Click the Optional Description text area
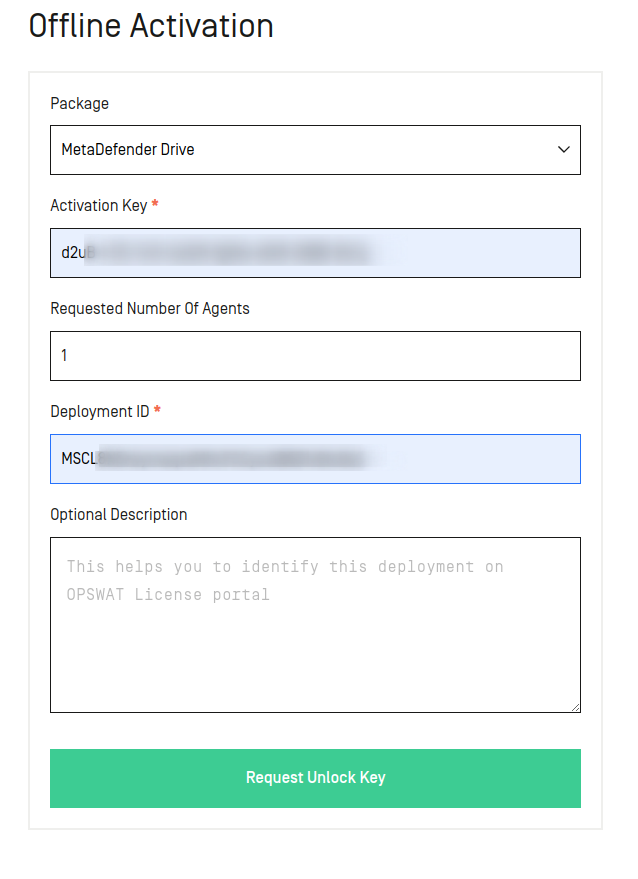Image resolution: width=638 pixels, height=879 pixels. click(315, 625)
